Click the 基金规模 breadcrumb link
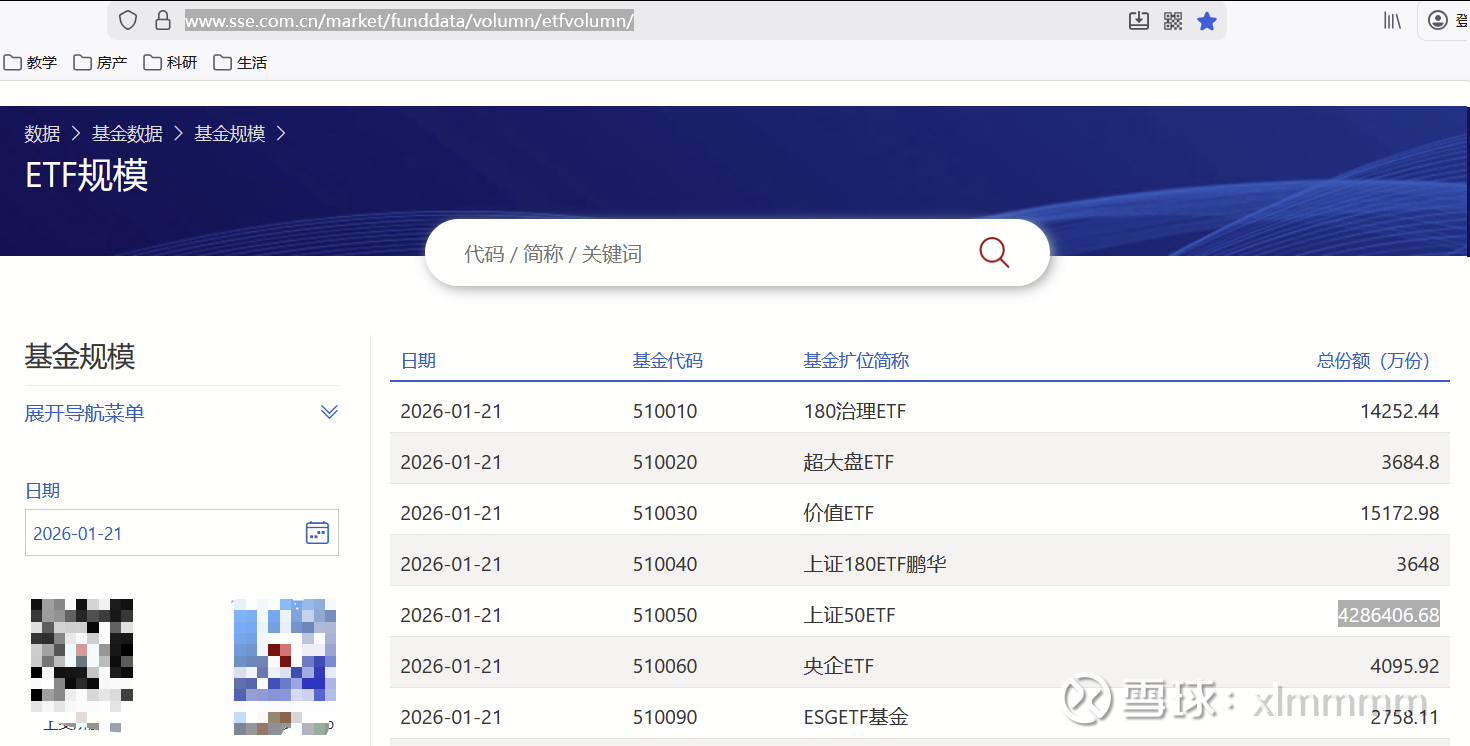 pyautogui.click(x=229, y=133)
